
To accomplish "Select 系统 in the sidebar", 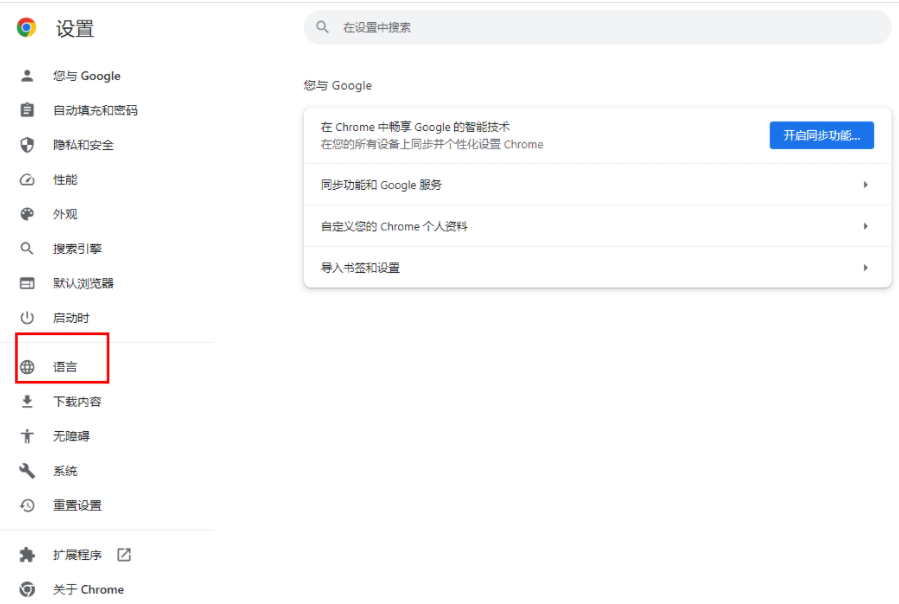I will pos(65,471).
